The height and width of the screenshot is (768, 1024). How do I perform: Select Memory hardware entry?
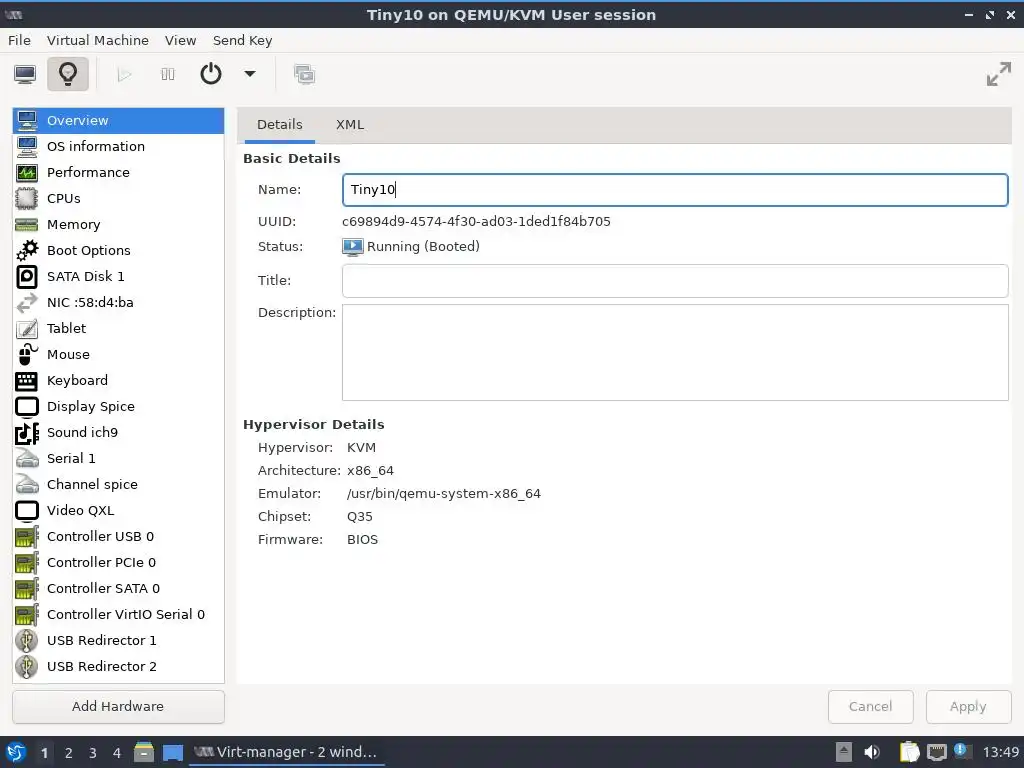(x=118, y=225)
